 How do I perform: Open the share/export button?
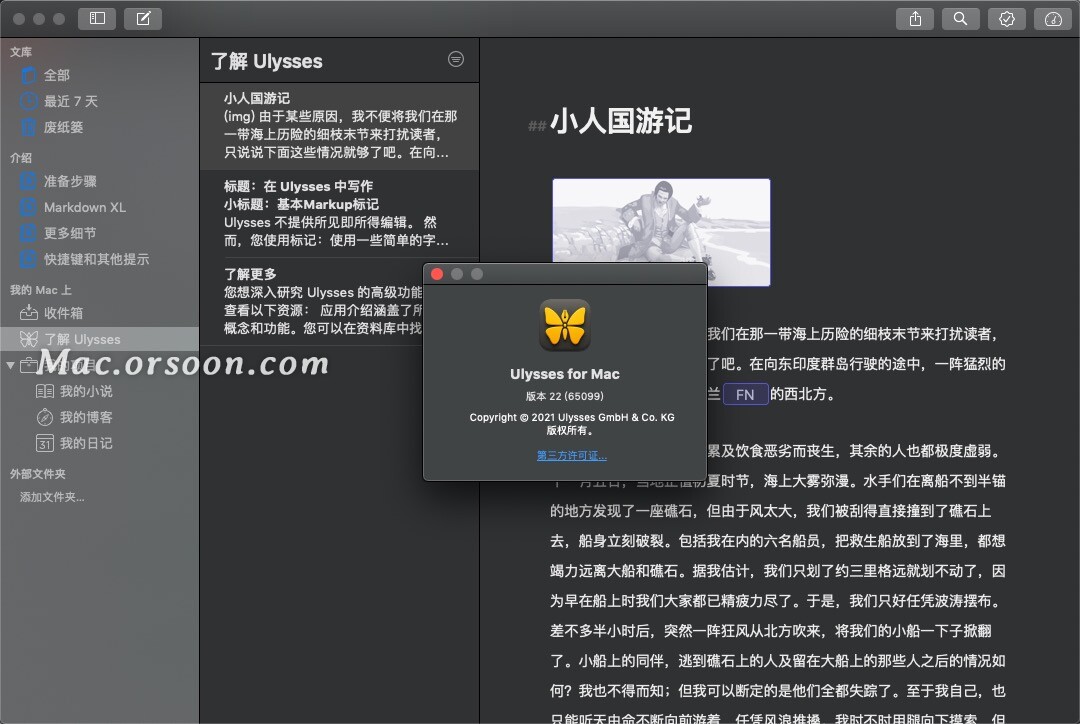tap(915, 19)
